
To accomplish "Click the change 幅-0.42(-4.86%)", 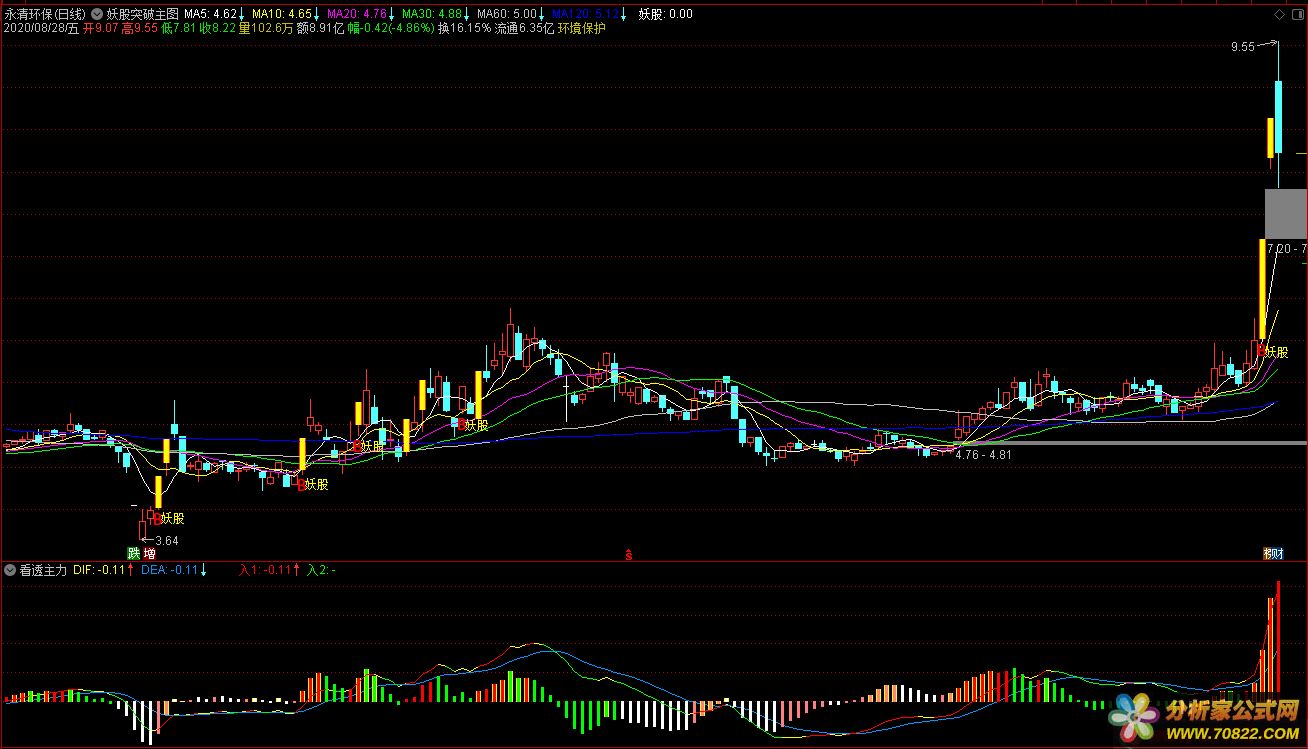I will (x=391, y=28).
